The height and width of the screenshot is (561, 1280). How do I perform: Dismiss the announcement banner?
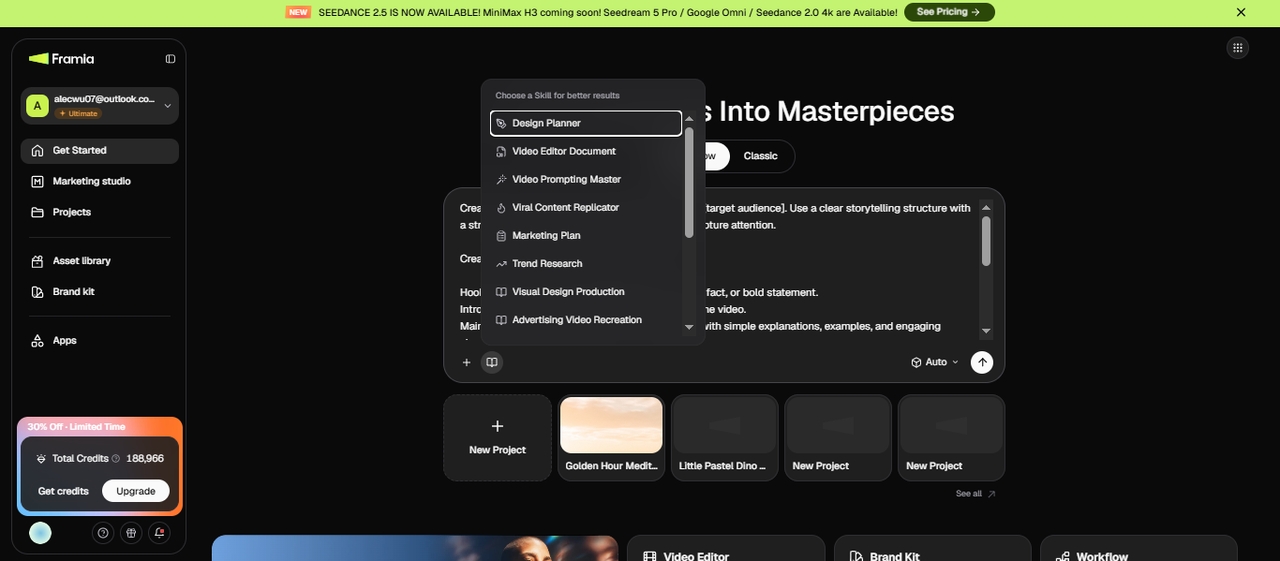click(1241, 12)
